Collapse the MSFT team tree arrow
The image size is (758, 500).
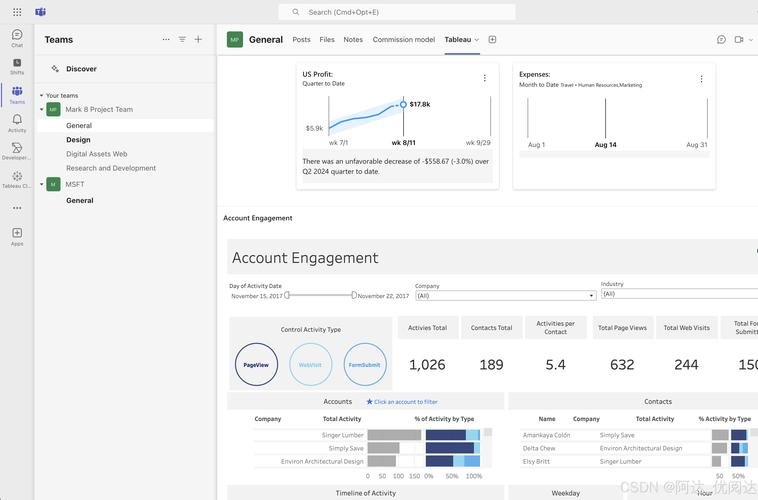(42, 184)
